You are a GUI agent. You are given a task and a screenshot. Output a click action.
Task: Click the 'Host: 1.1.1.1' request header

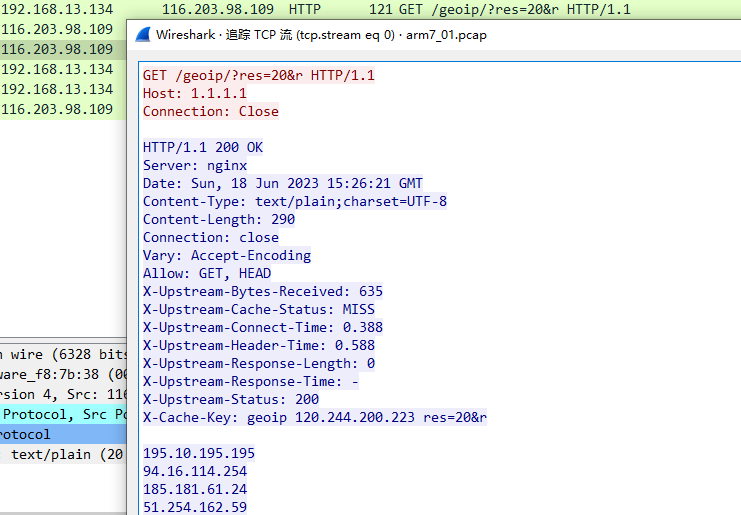click(x=194, y=93)
